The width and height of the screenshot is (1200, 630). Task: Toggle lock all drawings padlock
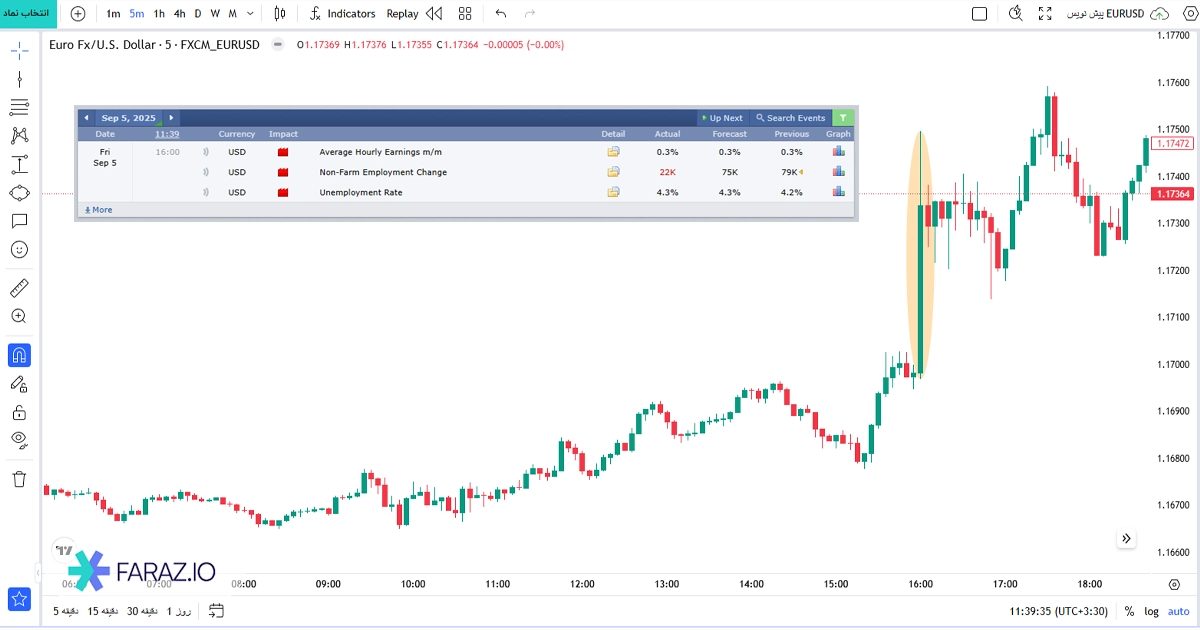[19, 412]
